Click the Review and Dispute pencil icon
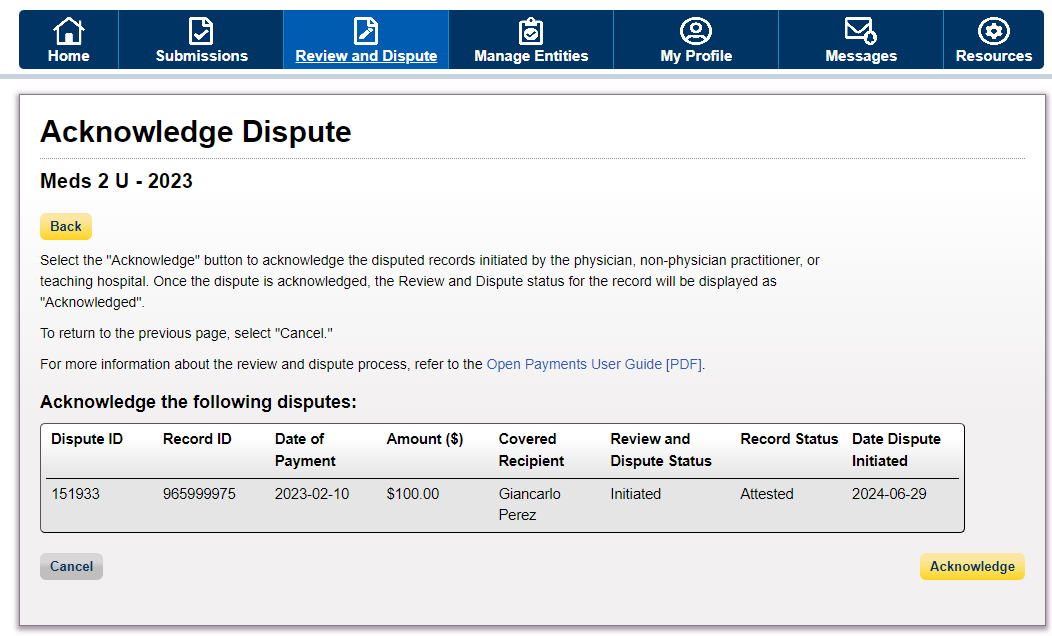This screenshot has height=636, width=1052. [366, 31]
